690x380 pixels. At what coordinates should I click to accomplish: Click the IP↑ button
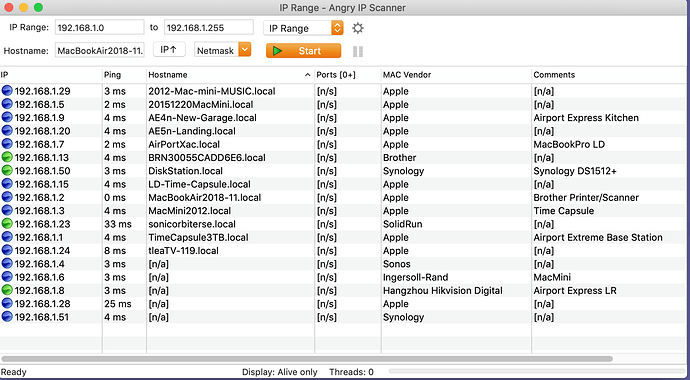169,50
